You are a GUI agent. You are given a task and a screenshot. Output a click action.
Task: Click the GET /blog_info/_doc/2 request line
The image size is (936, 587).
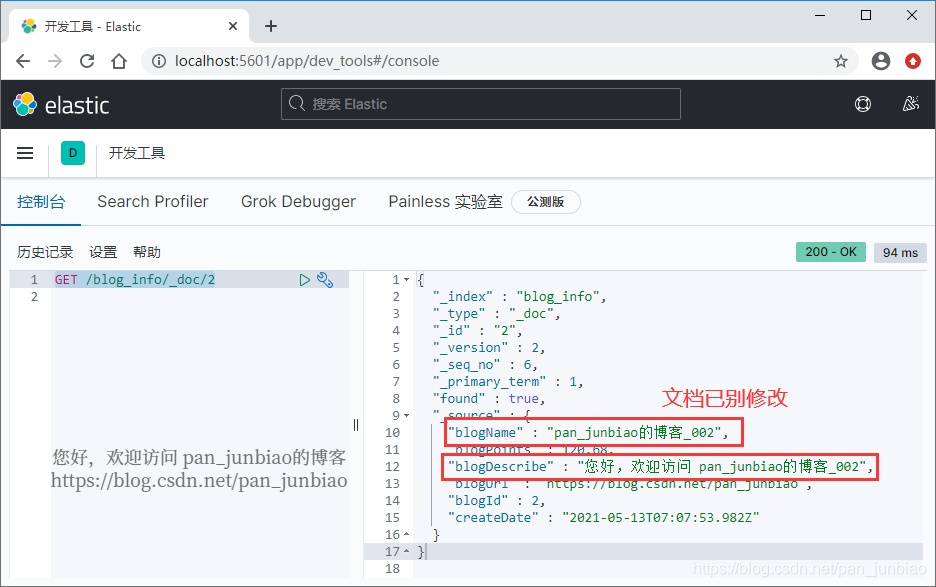pyautogui.click(x=135, y=279)
